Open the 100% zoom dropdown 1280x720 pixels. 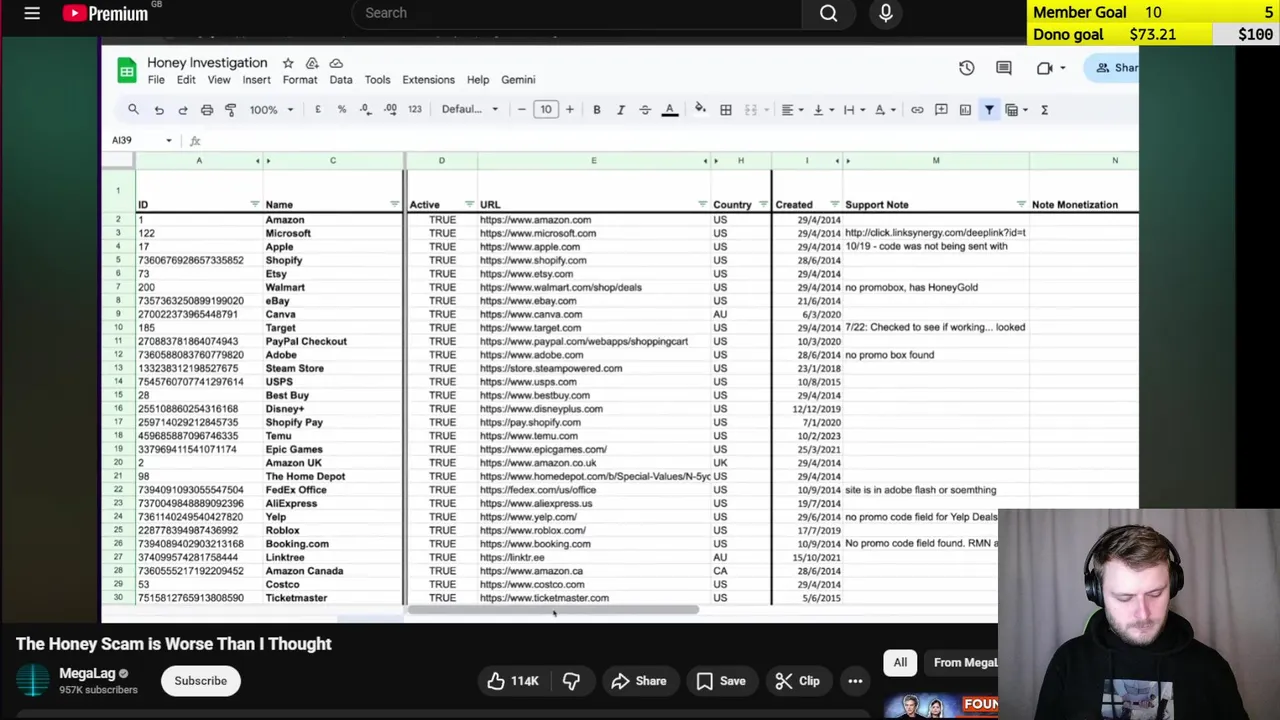coord(271,109)
